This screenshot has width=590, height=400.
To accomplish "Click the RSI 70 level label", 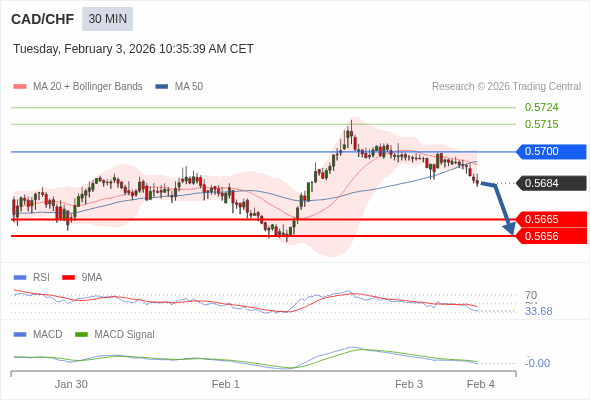I will coord(531,295).
